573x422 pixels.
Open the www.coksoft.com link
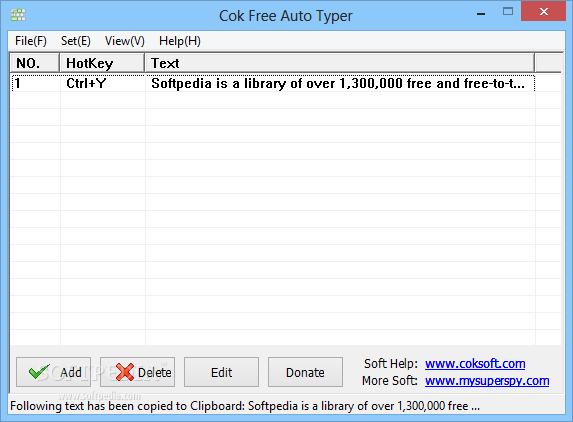(475, 364)
